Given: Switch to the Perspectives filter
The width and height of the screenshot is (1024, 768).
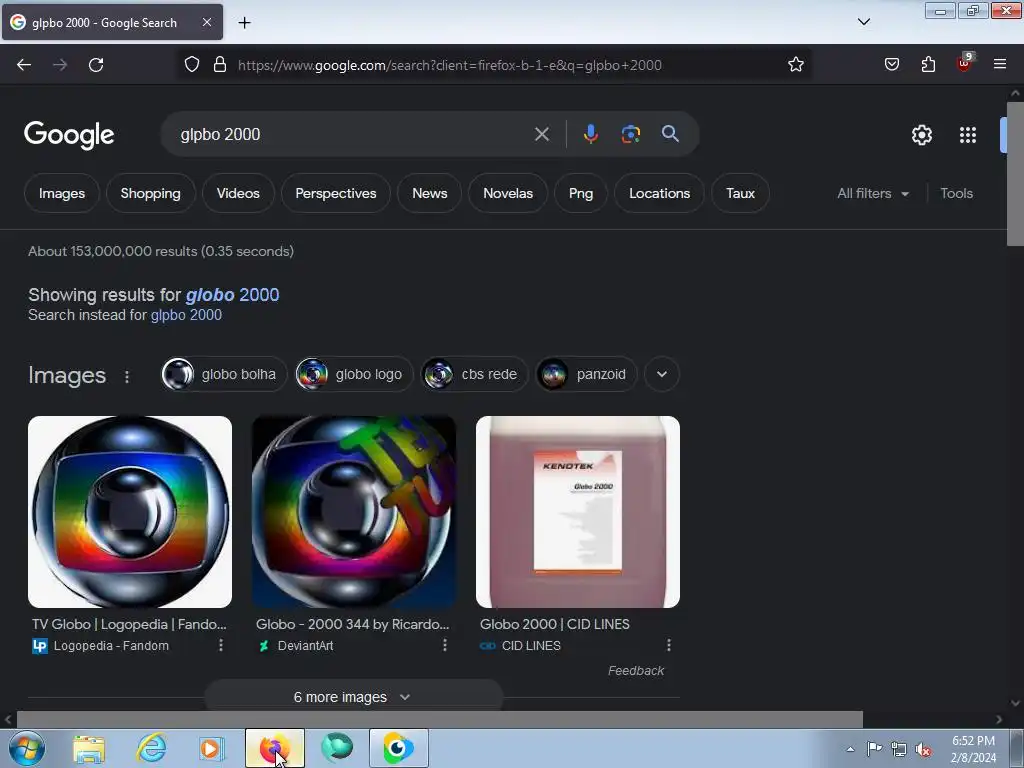Looking at the screenshot, I should pyautogui.click(x=336, y=193).
